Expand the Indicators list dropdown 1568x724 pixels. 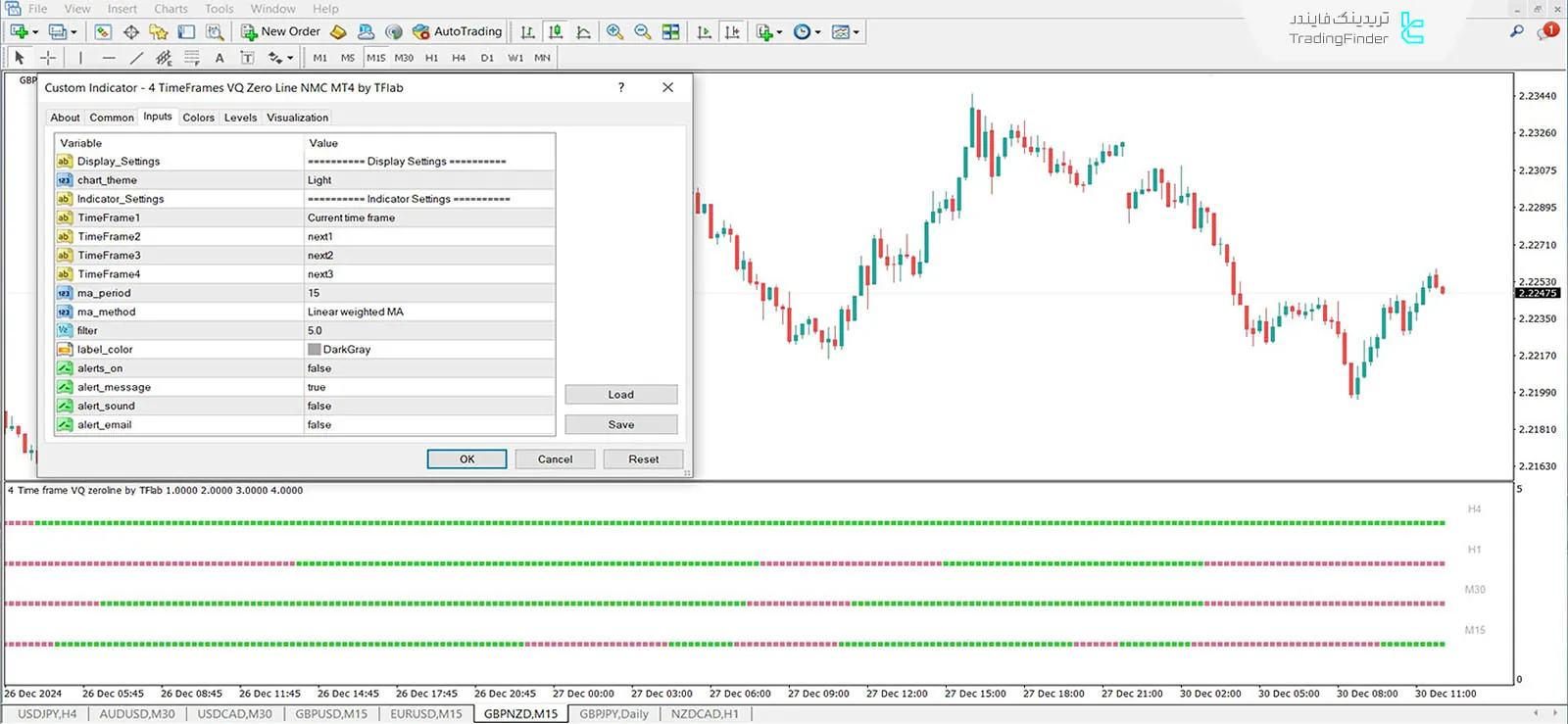coord(778,32)
